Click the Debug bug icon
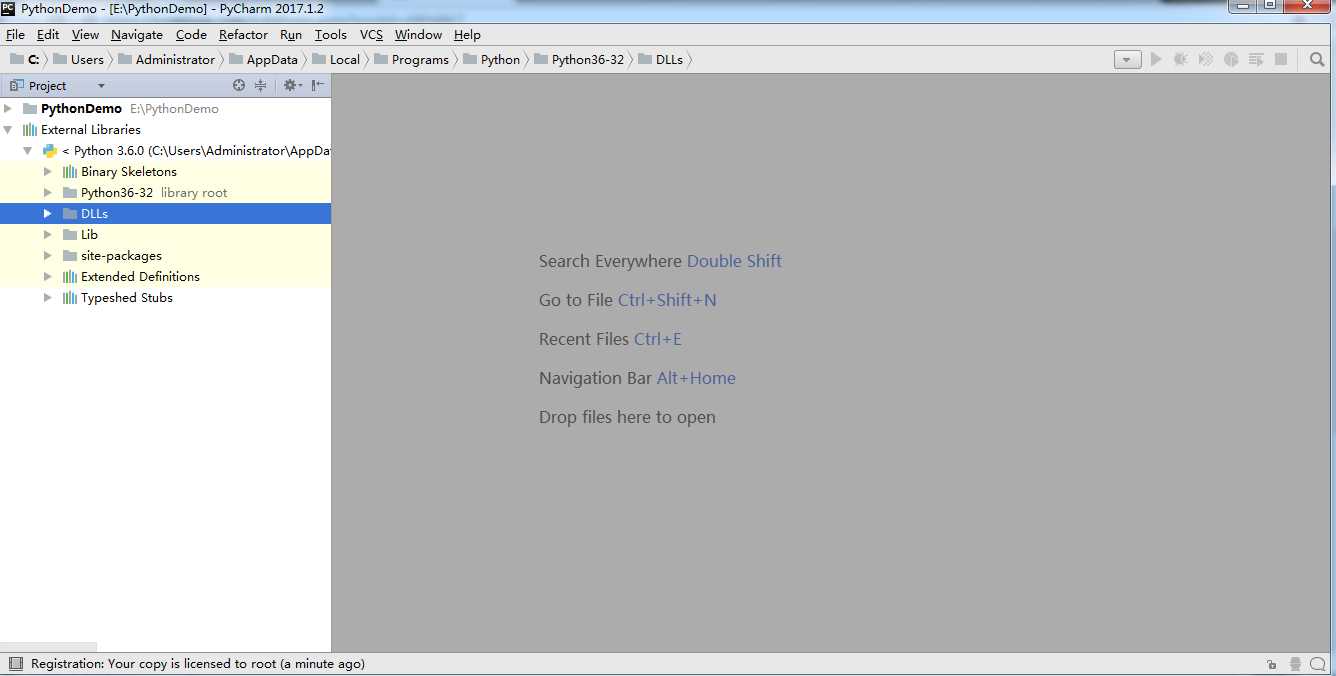 pos(1181,60)
